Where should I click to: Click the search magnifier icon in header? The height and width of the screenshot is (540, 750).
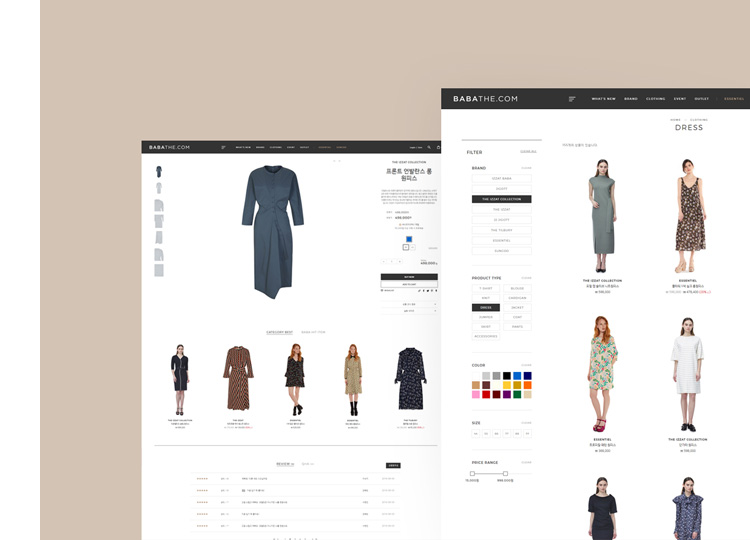(x=428, y=147)
